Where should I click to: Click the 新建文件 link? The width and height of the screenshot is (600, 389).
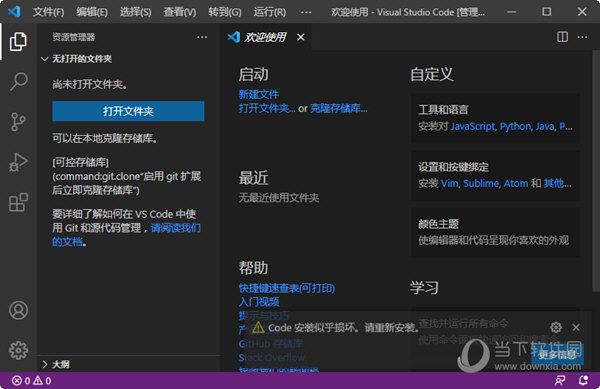[x=259, y=94]
